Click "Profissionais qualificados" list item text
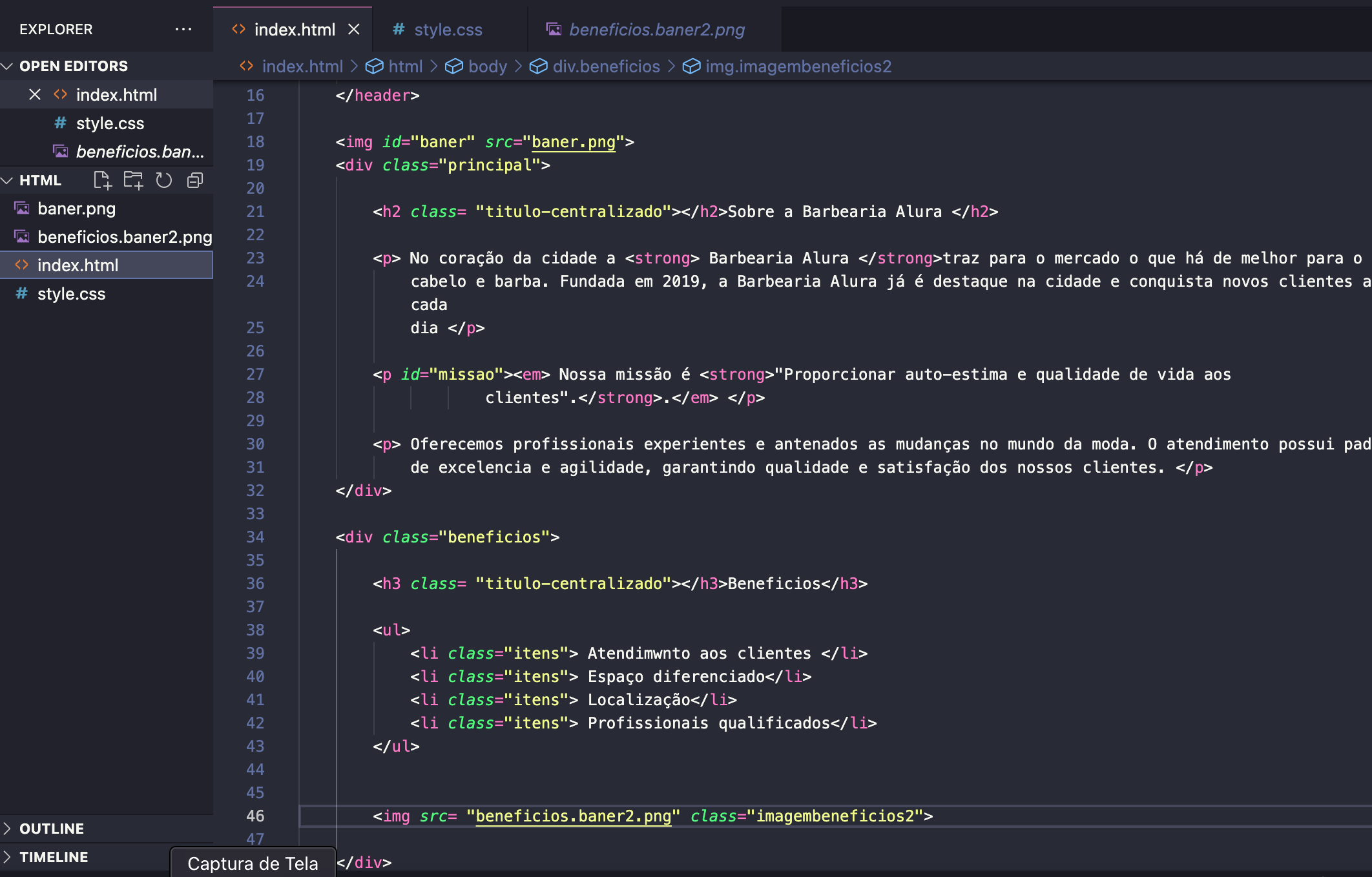This screenshot has height=877, width=1372. click(709, 723)
